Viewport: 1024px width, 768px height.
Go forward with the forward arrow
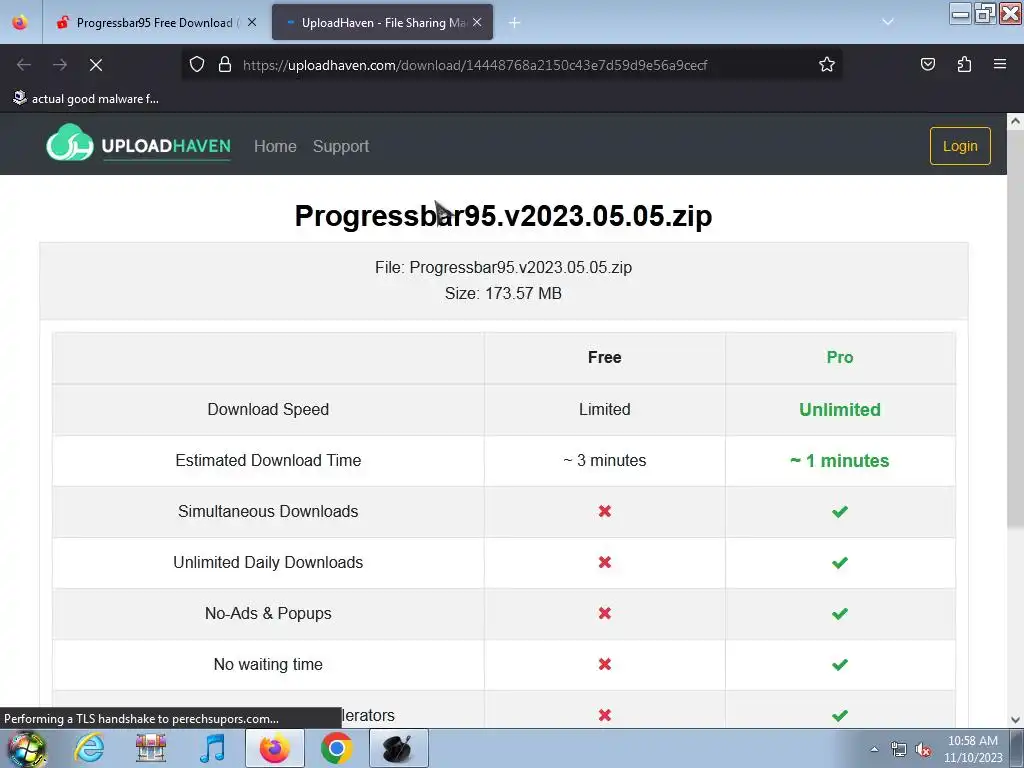click(60, 65)
